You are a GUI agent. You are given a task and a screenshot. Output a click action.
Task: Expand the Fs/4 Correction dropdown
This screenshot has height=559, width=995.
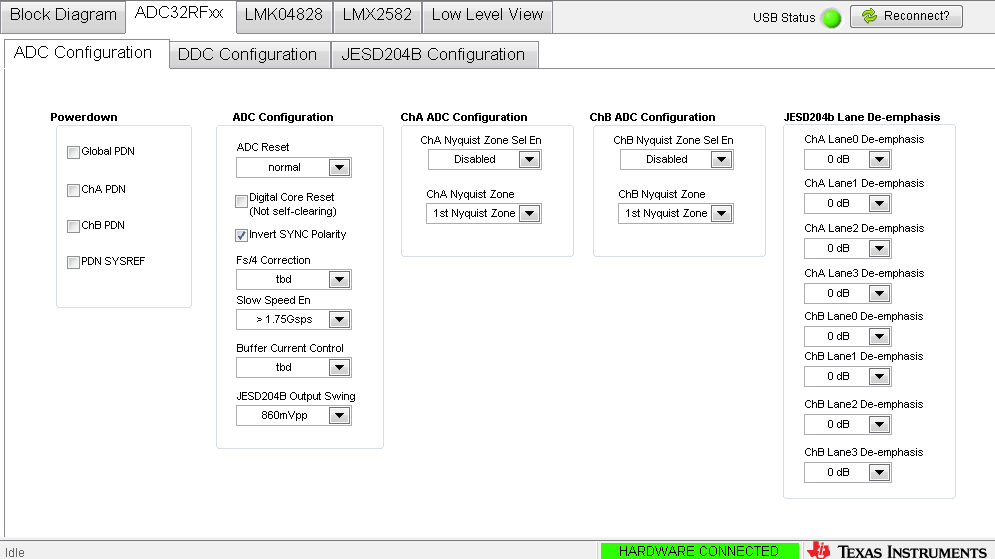tap(339, 279)
